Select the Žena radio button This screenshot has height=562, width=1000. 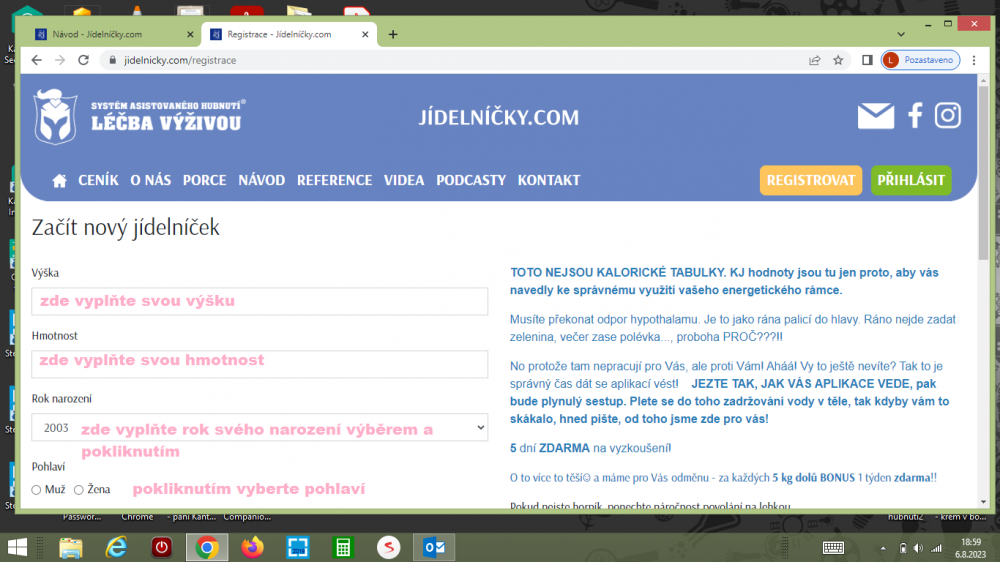[x=79, y=490]
